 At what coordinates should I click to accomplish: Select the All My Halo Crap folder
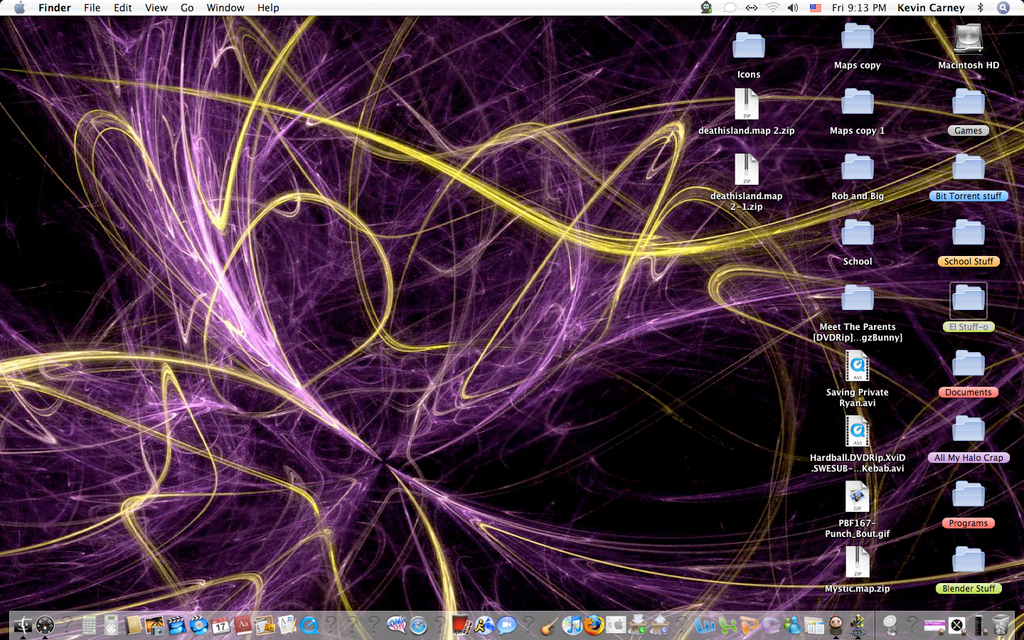(x=968, y=429)
